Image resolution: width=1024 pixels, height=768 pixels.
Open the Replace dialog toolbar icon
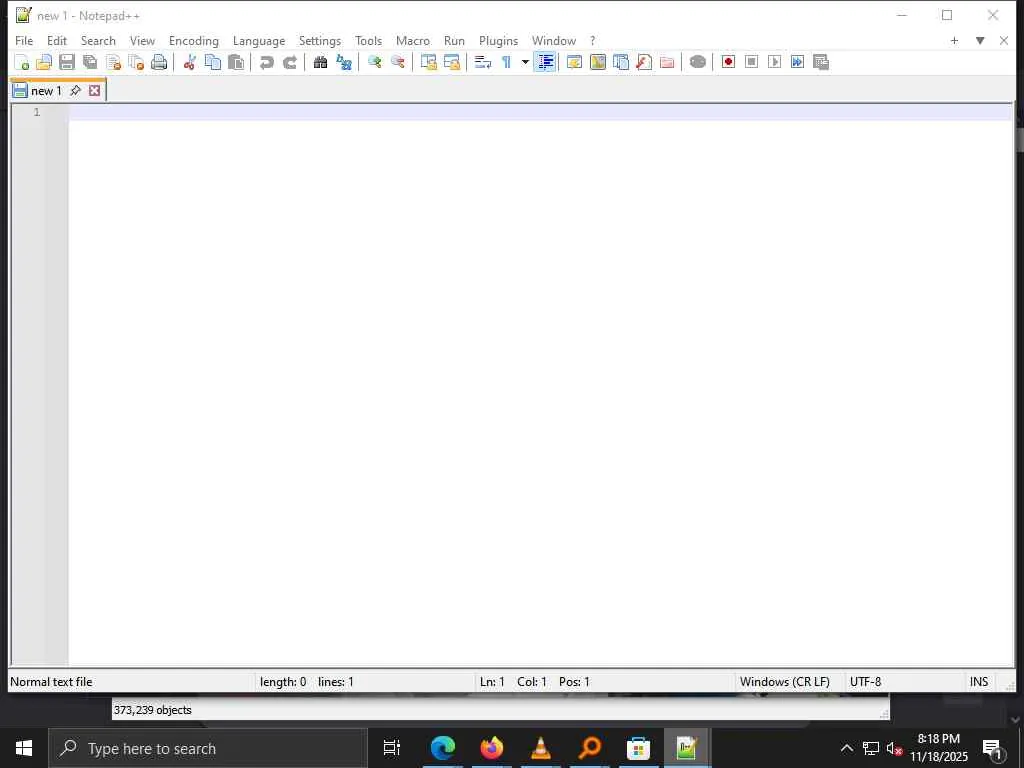coord(344,62)
